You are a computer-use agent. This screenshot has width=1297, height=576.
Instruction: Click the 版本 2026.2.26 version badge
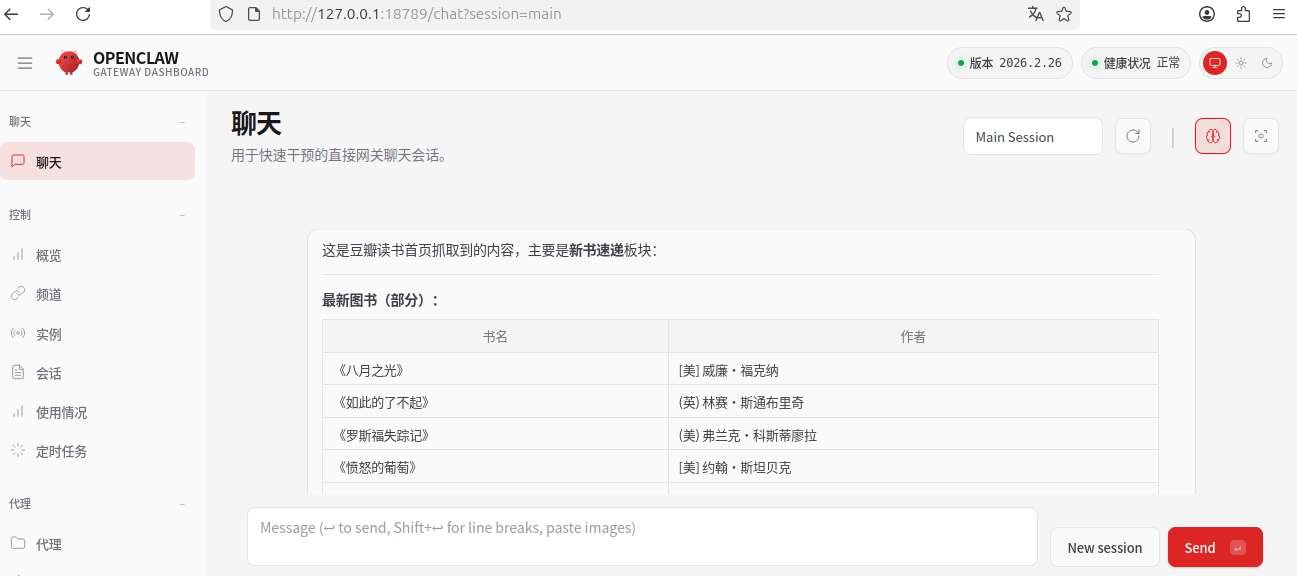click(1010, 63)
